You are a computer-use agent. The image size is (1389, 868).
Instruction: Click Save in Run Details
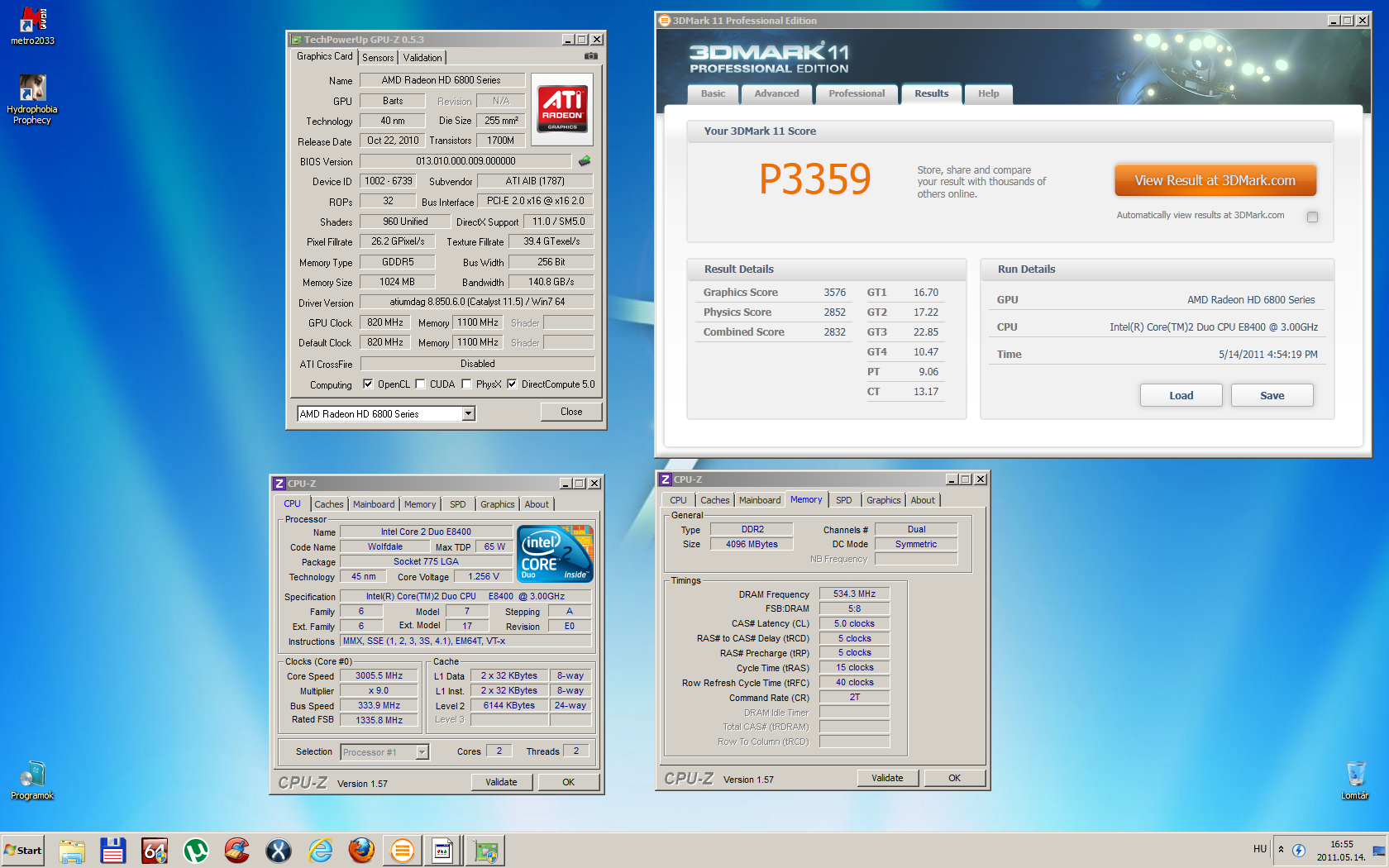click(1272, 395)
